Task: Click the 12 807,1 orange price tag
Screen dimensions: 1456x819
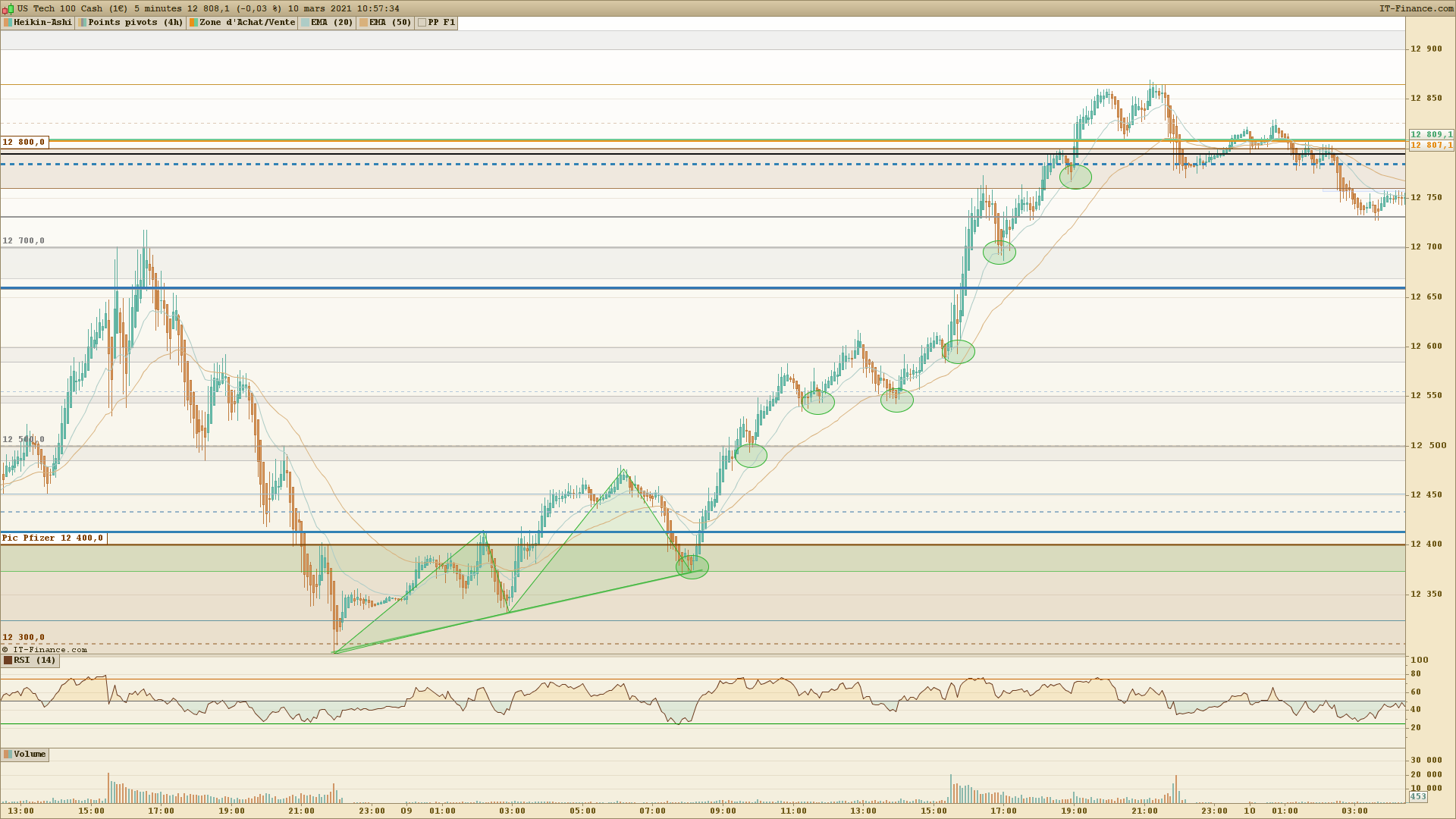Action: (1432, 145)
